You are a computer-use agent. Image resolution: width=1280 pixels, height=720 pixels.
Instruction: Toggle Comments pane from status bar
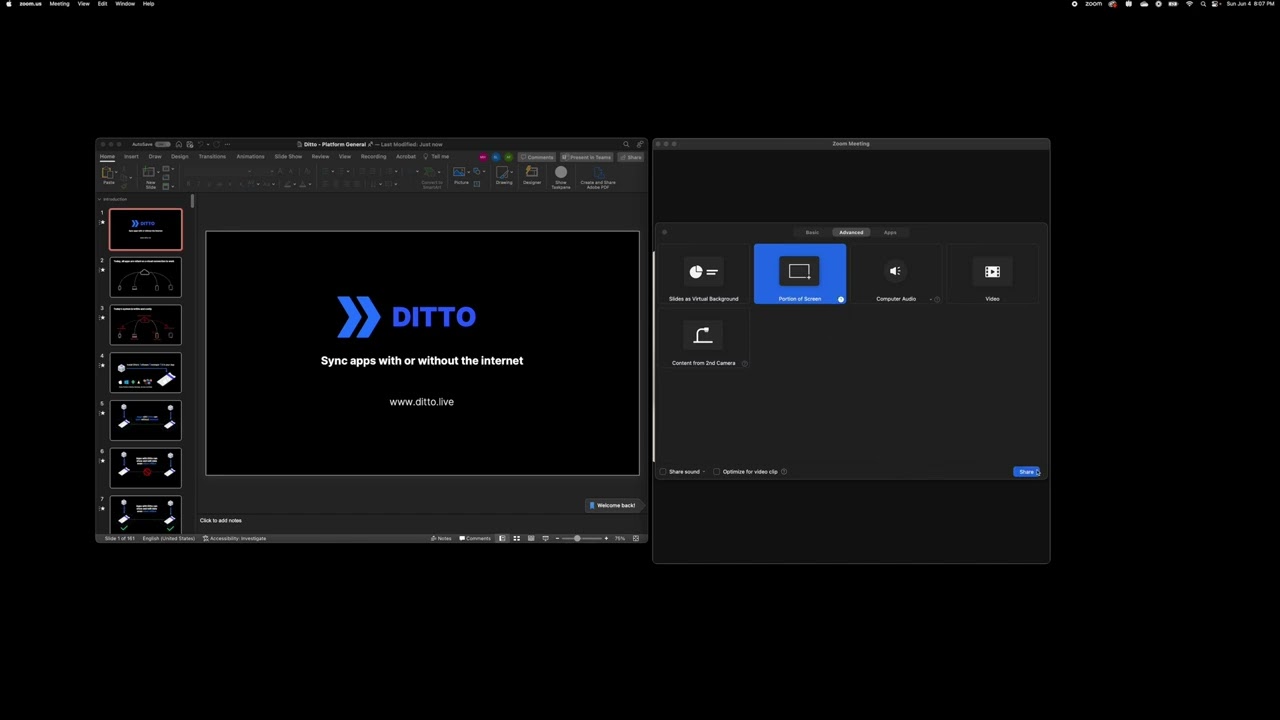click(475, 538)
